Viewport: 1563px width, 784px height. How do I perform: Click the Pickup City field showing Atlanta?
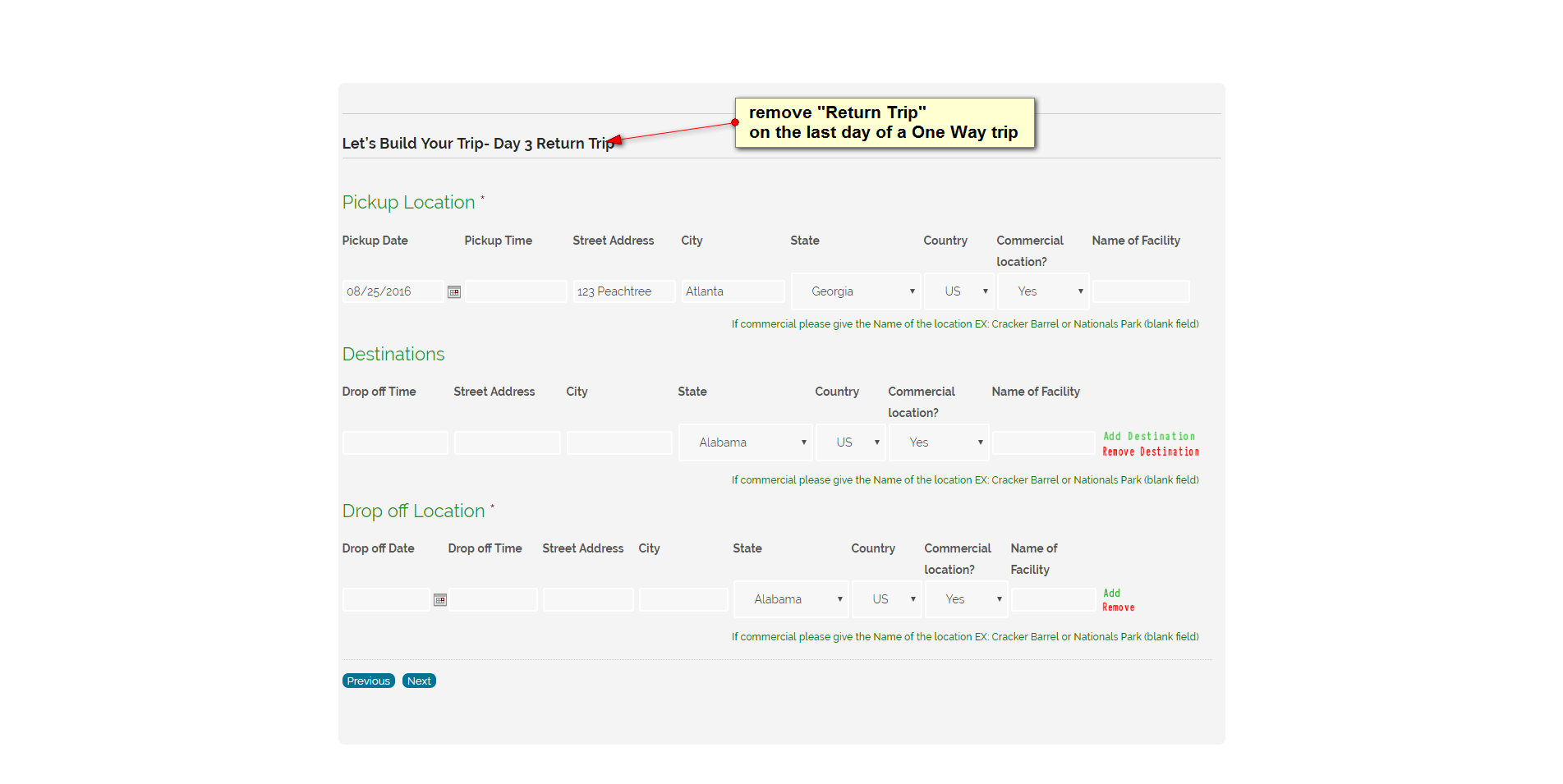click(733, 291)
